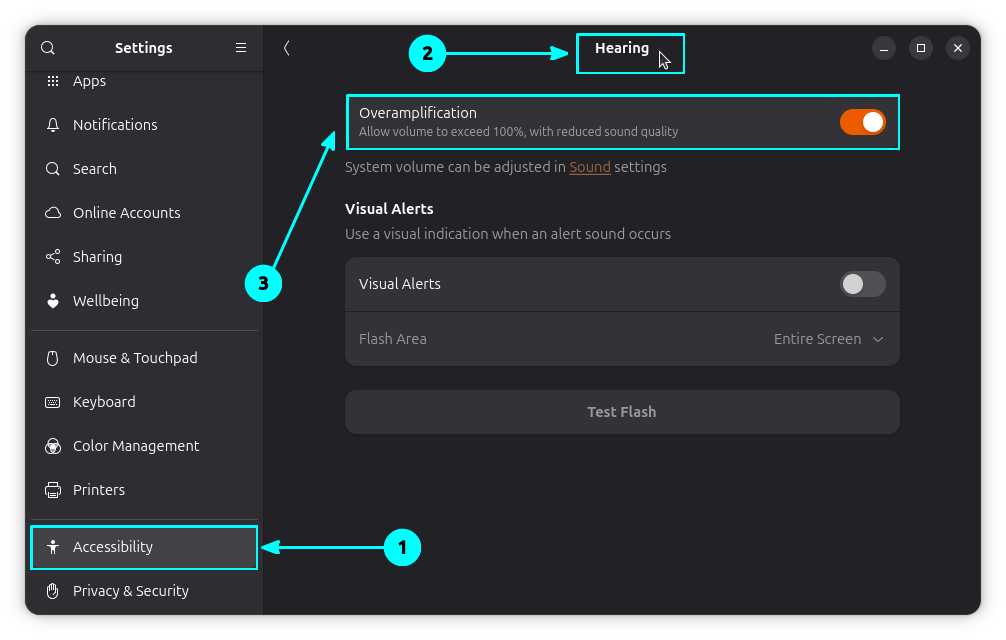Click the Test Flash button
1006x640 pixels.
coord(622,412)
